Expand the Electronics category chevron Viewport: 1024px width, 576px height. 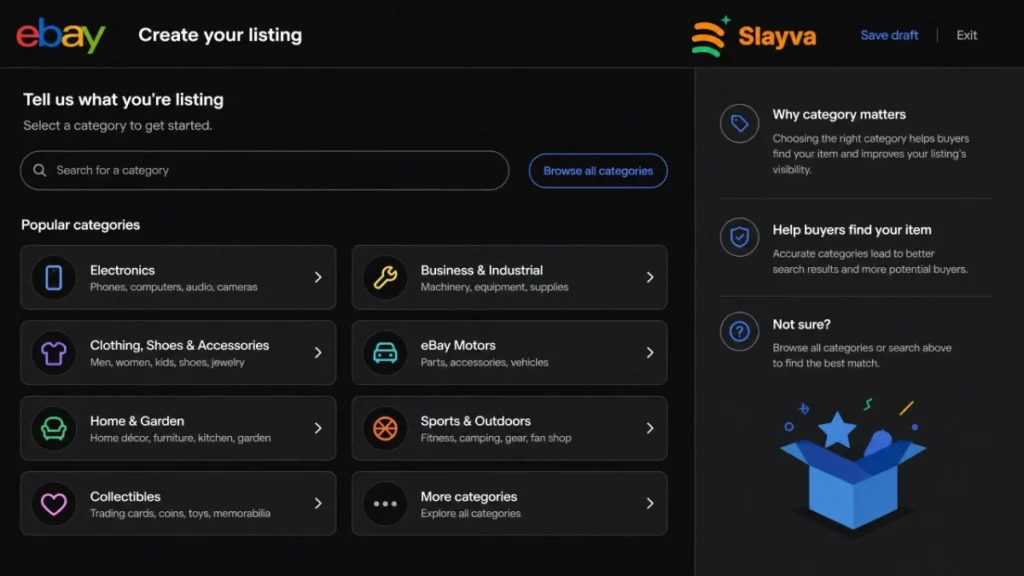[x=318, y=278]
